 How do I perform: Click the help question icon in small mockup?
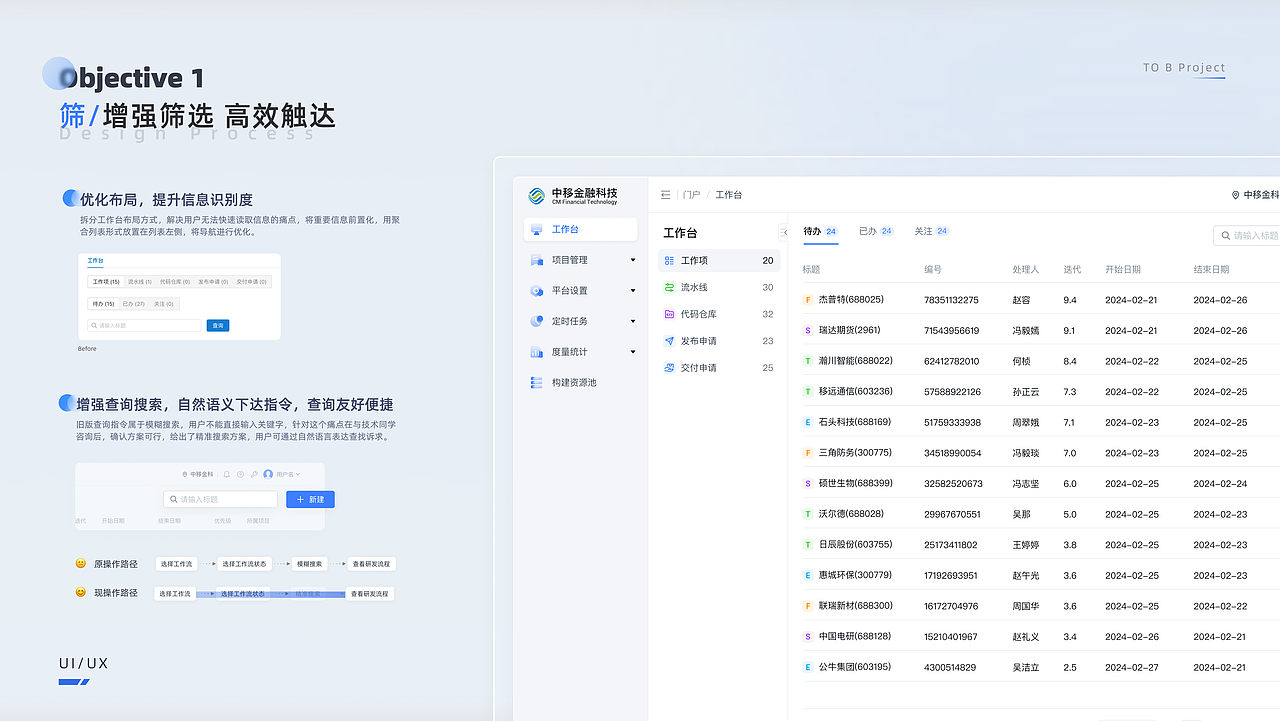point(241,474)
